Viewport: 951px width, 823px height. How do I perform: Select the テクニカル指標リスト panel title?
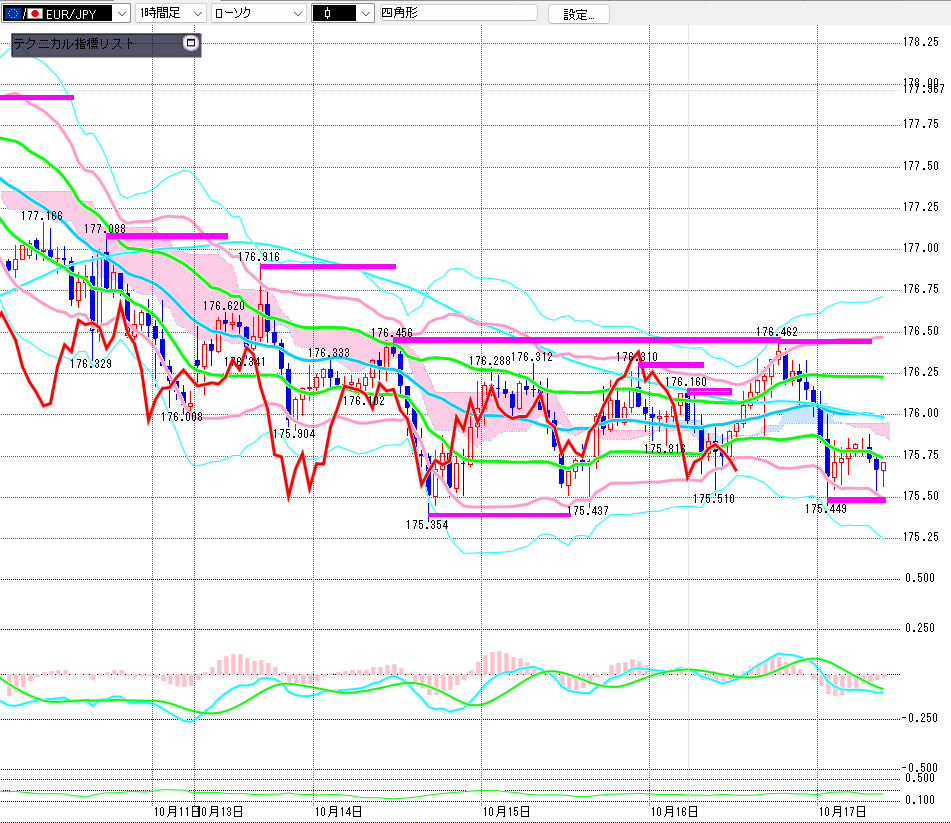73,44
